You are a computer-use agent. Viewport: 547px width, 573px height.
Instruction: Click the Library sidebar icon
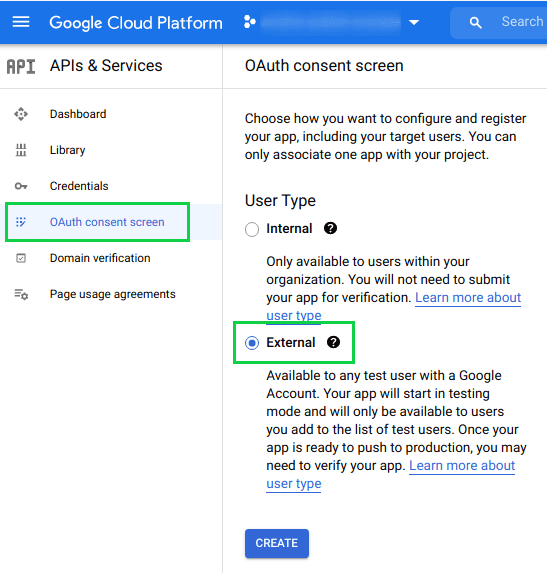click(x=21, y=150)
